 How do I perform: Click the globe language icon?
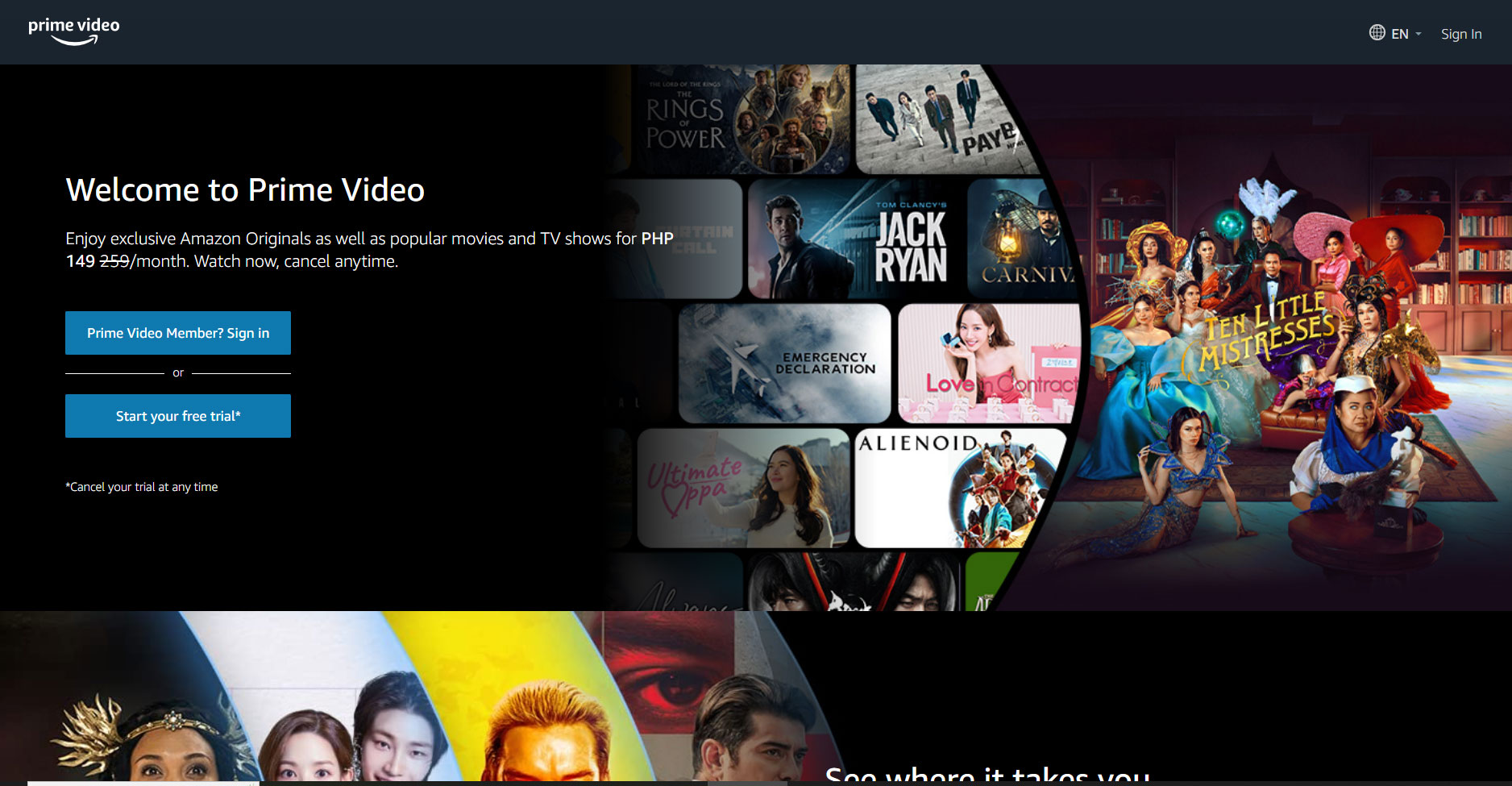click(x=1377, y=33)
